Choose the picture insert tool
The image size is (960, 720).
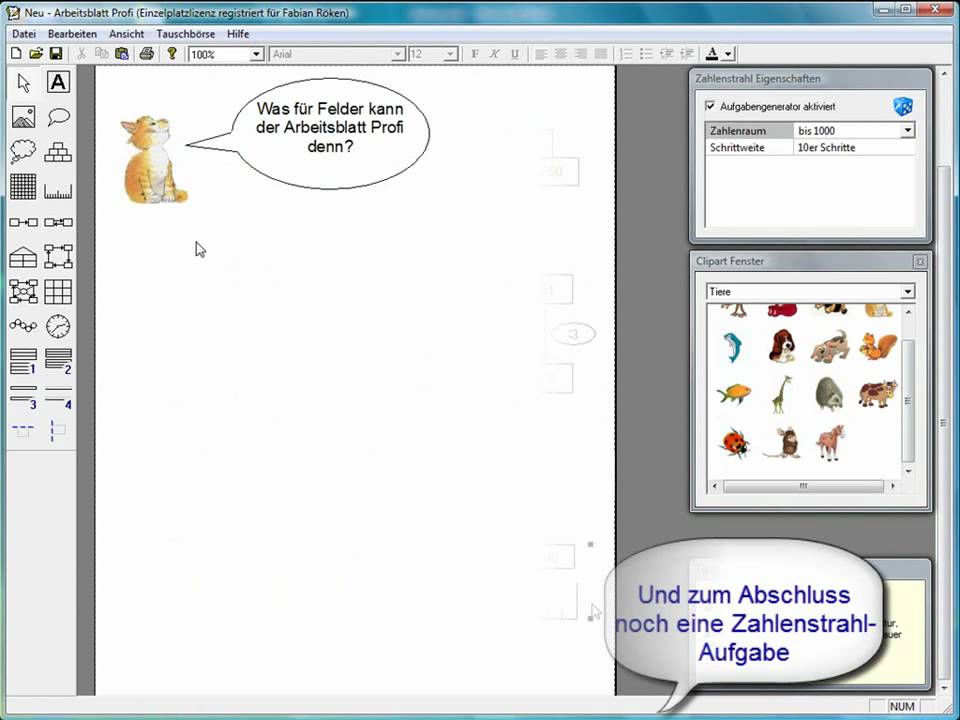pos(23,117)
